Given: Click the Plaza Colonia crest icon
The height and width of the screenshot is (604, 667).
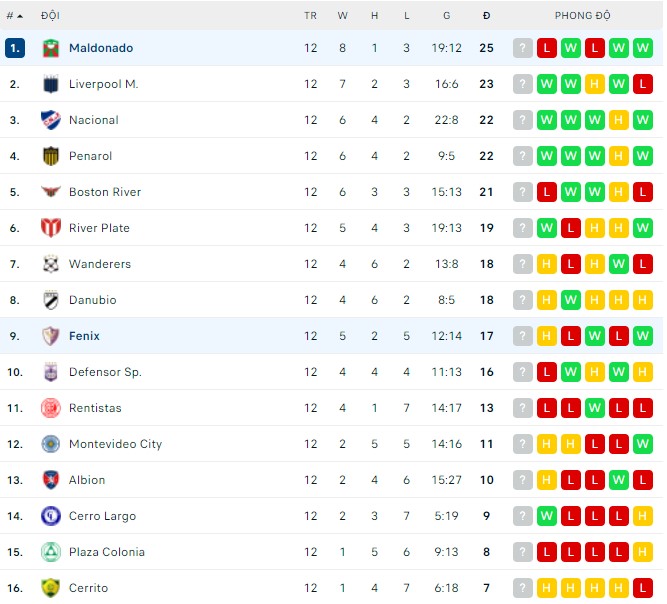Looking at the screenshot, I should 51,552.
